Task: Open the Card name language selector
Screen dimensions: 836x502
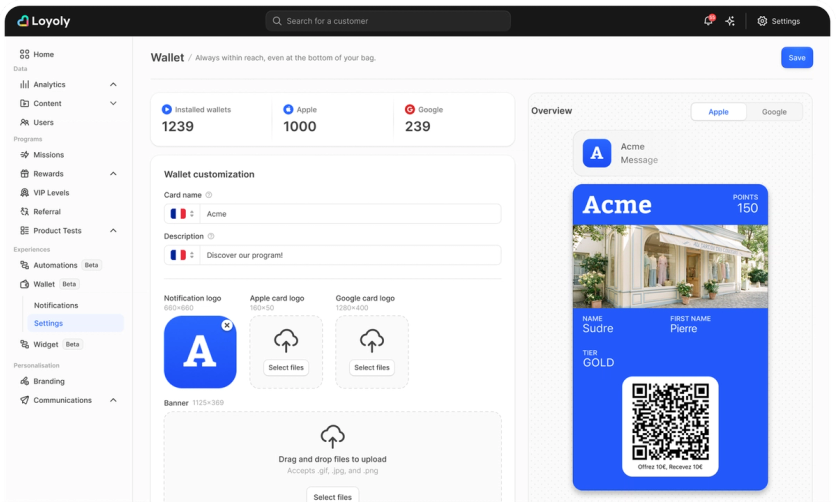Action: pyautogui.click(x=182, y=214)
